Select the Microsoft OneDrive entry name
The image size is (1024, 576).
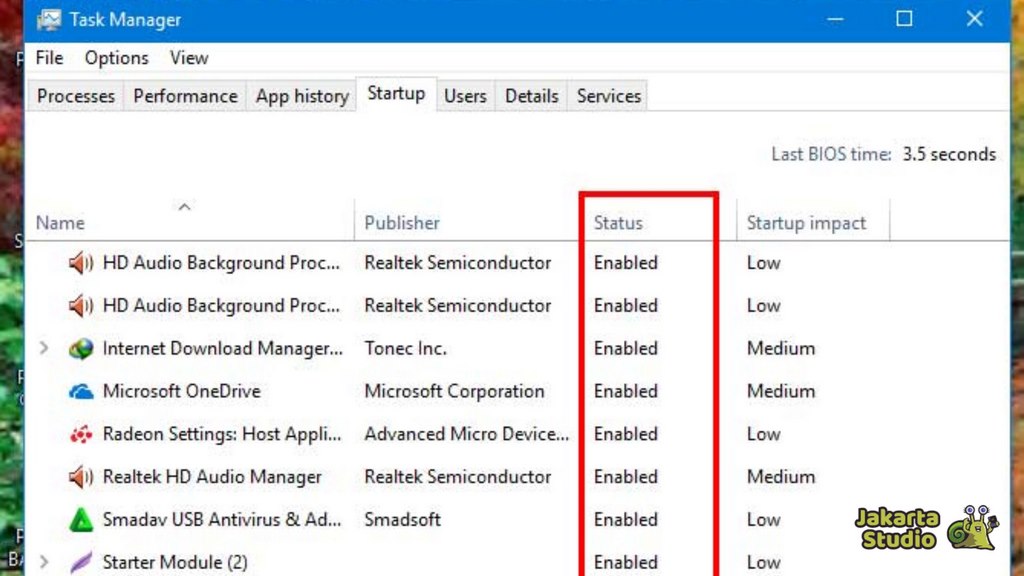tap(182, 391)
